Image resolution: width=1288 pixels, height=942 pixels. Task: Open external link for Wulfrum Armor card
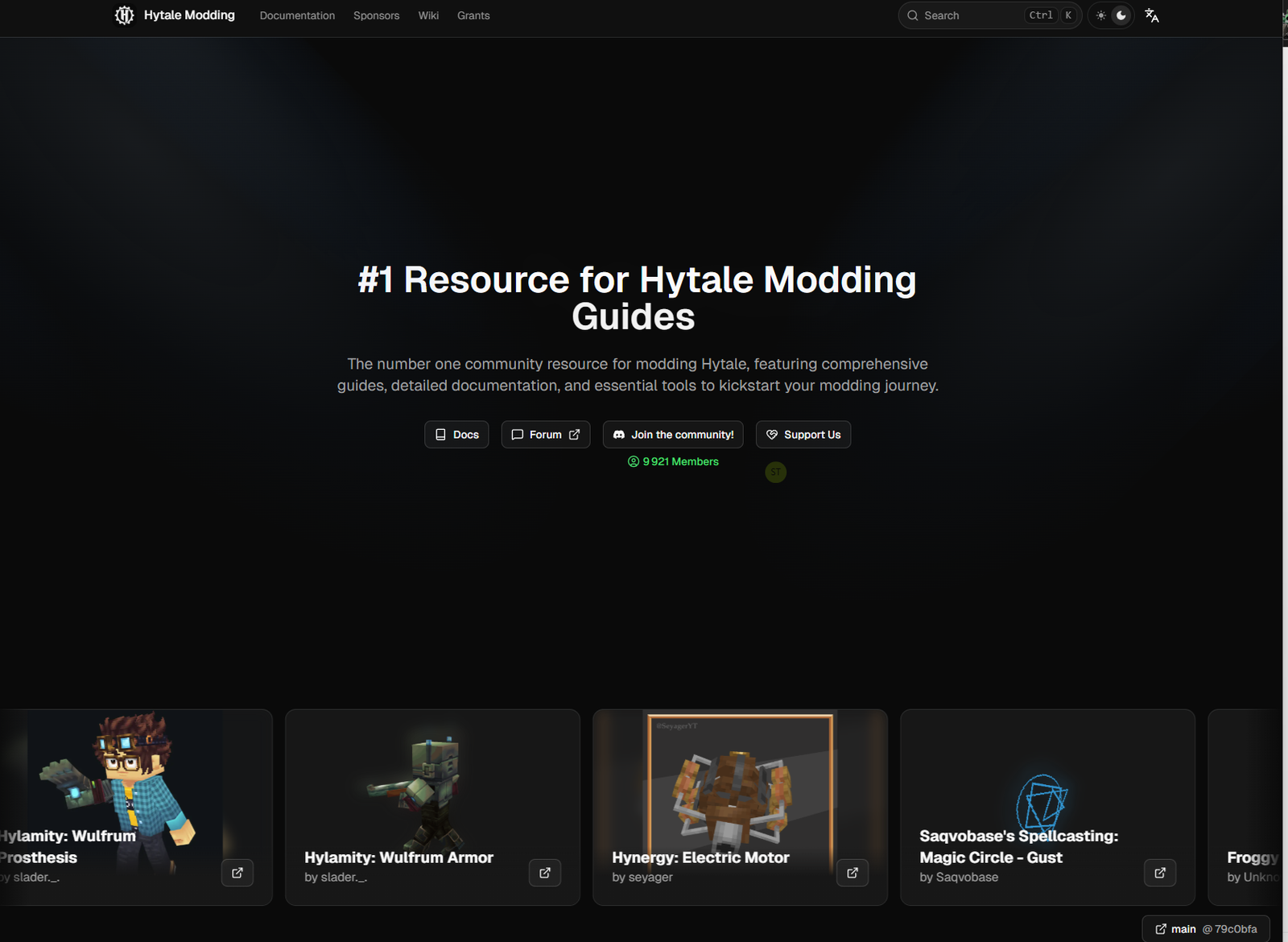click(545, 873)
